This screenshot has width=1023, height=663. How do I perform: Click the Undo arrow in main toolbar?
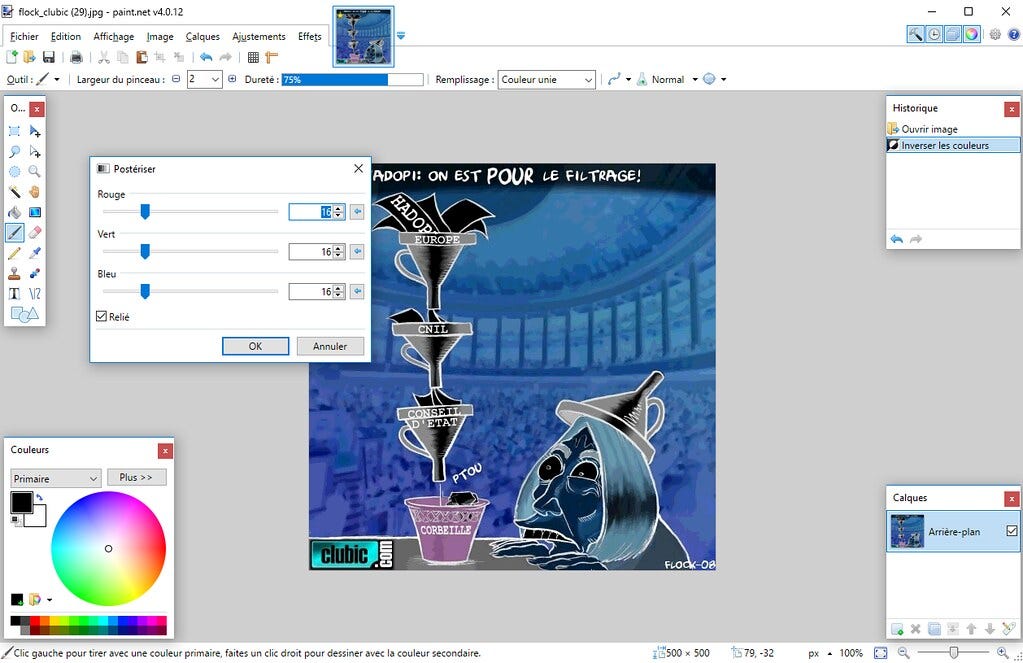click(x=206, y=57)
